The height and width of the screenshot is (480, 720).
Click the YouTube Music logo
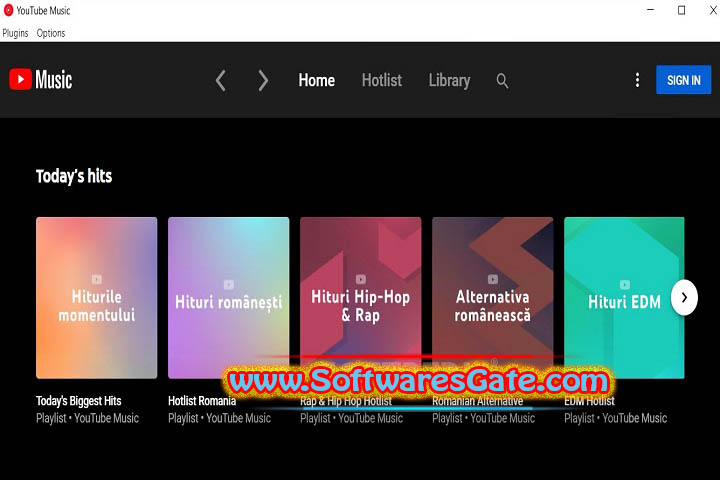coord(40,79)
